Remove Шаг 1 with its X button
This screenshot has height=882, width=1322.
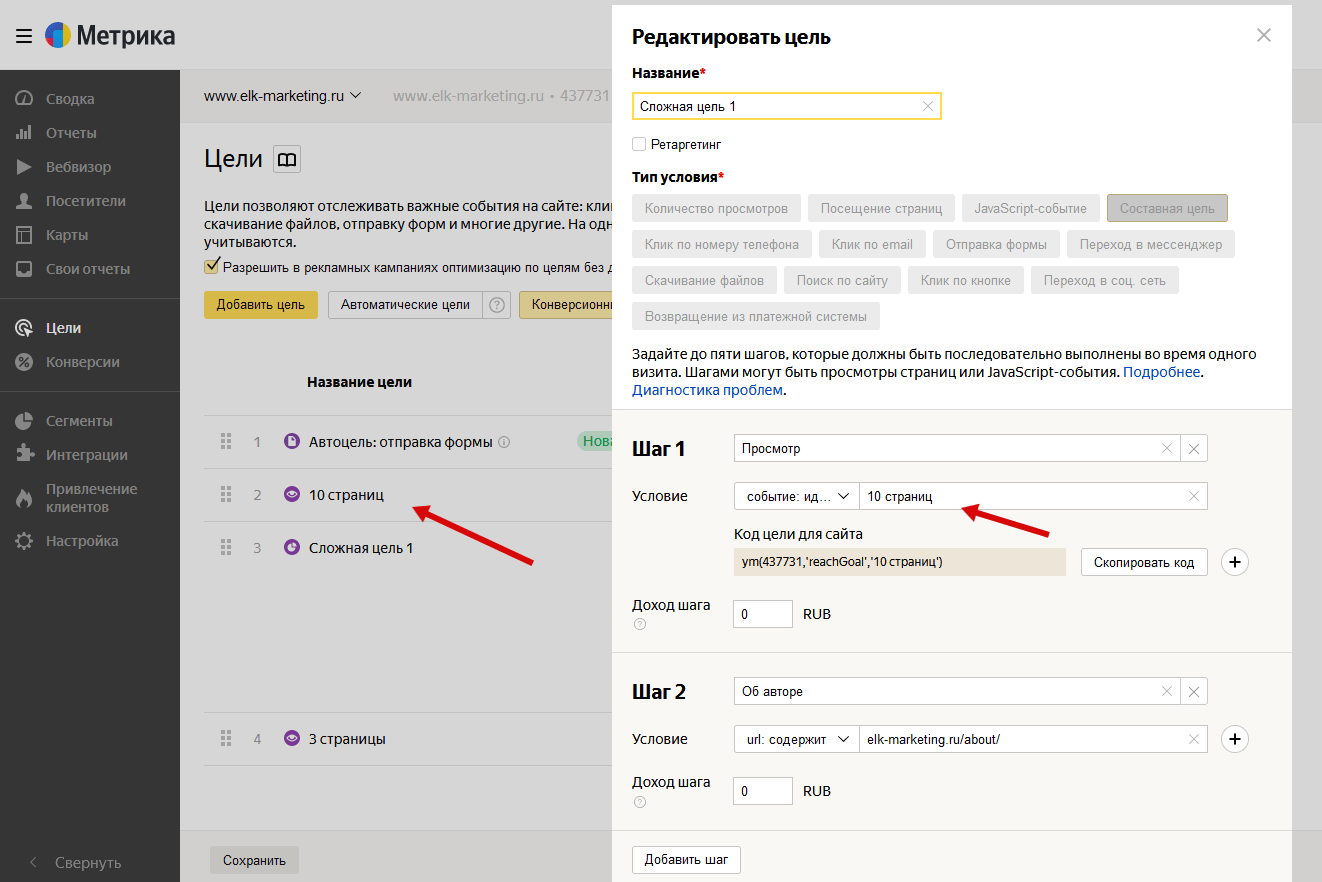(1194, 449)
